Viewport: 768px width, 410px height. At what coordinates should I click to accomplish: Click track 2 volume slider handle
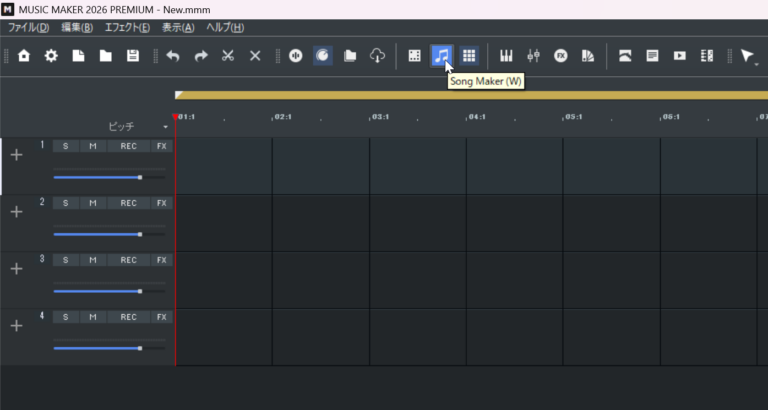click(140, 234)
